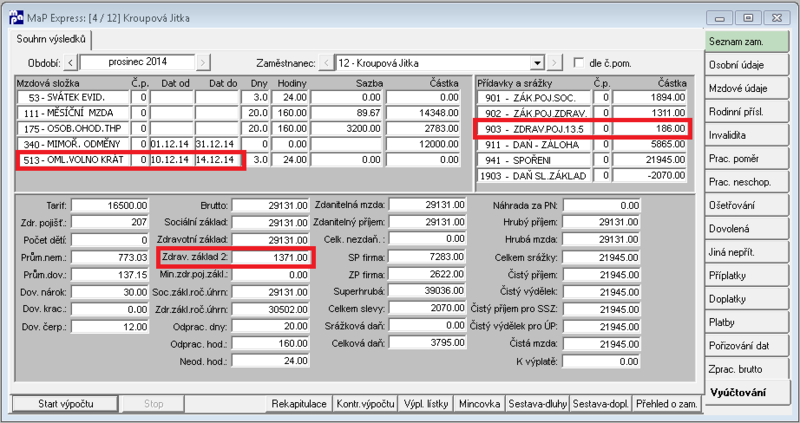Open Prac. neschop. side tab
The image size is (800, 423).
click(746, 182)
